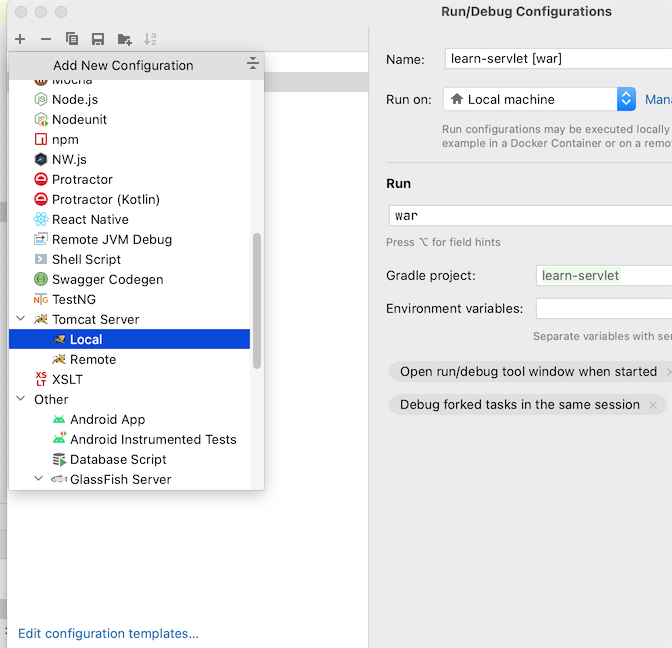This screenshot has height=648, width=672.
Task: Click the Add New Configuration plus icon
Action: point(20,39)
